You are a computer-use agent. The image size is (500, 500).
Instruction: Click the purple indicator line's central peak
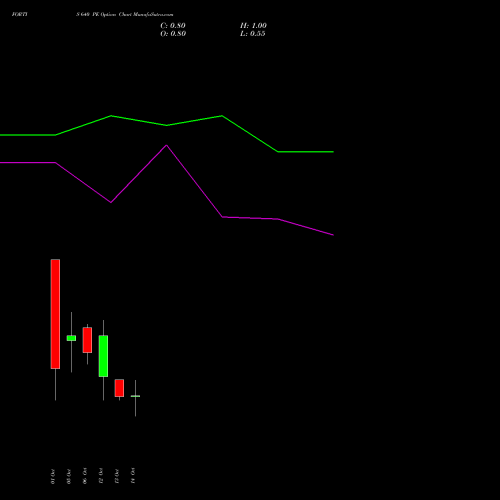(x=167, y=146)
